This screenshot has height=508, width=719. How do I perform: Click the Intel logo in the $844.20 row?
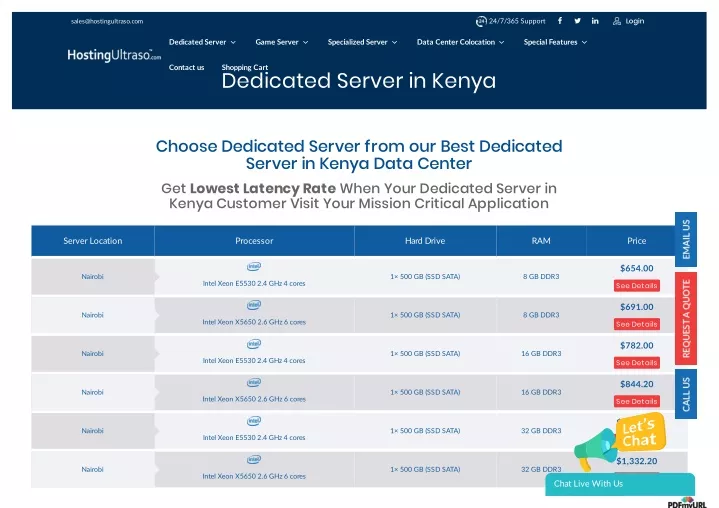254,382
